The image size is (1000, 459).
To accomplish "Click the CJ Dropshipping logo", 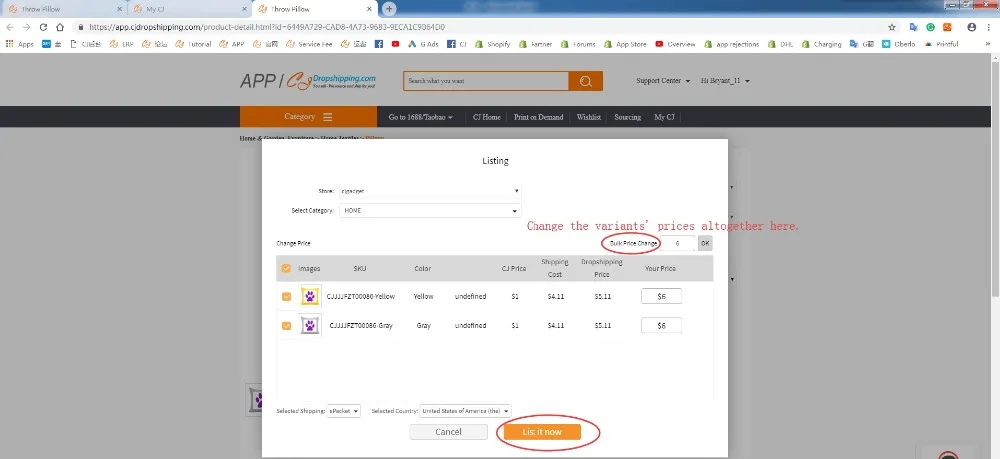I will coord(330,80).
